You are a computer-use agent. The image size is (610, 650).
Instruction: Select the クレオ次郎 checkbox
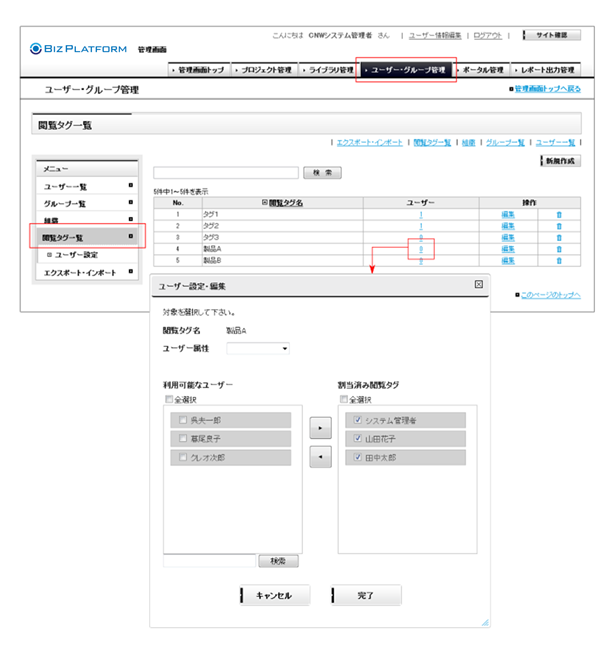coord(183,457)
